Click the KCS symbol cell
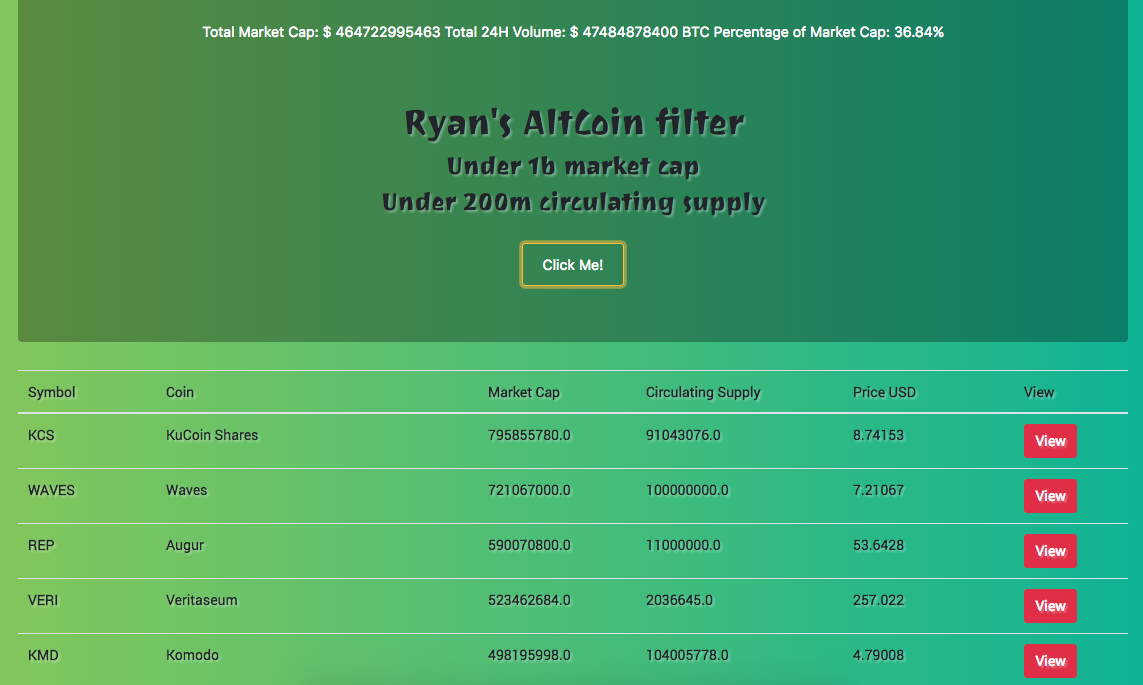Image resolution: width=1143 pixels, height=685 pixels. click(x=42, y=435)
